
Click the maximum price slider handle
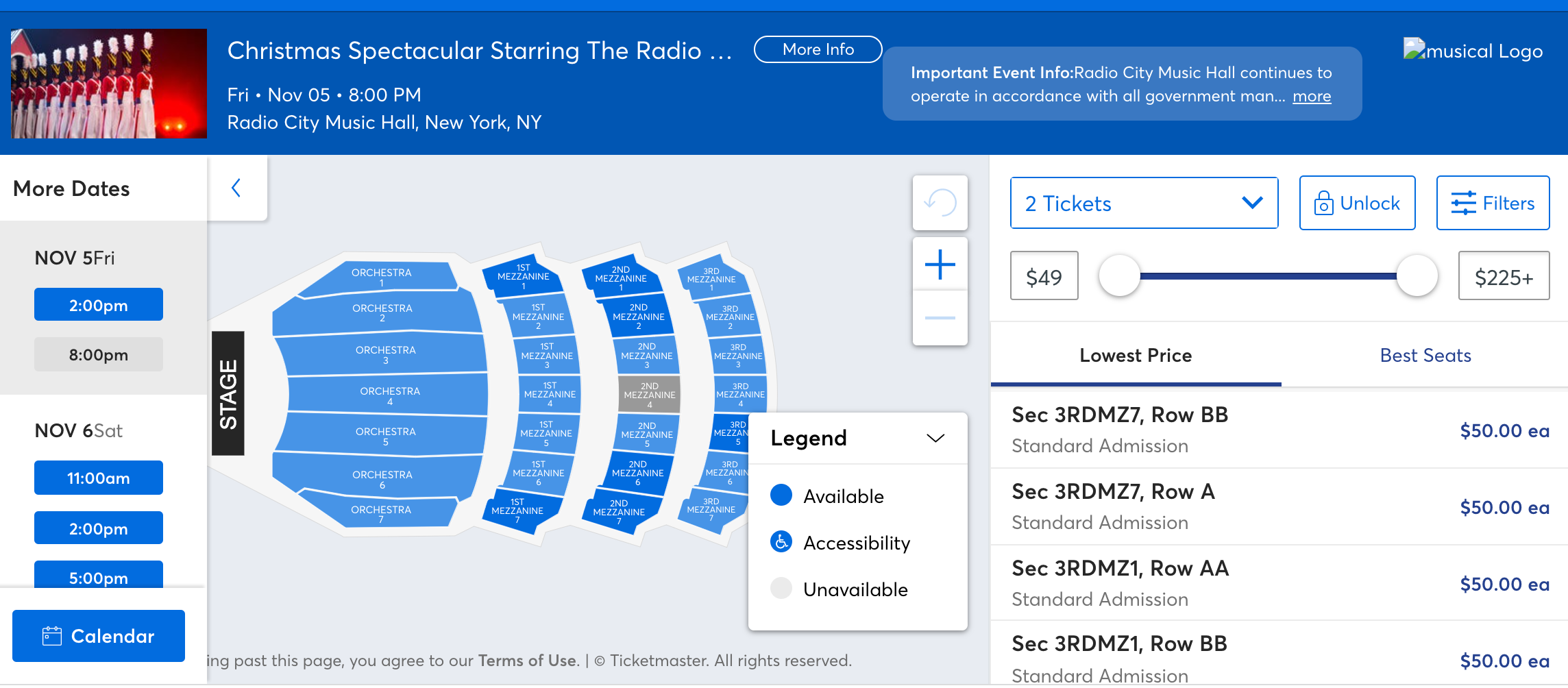tap(1417, 275)
